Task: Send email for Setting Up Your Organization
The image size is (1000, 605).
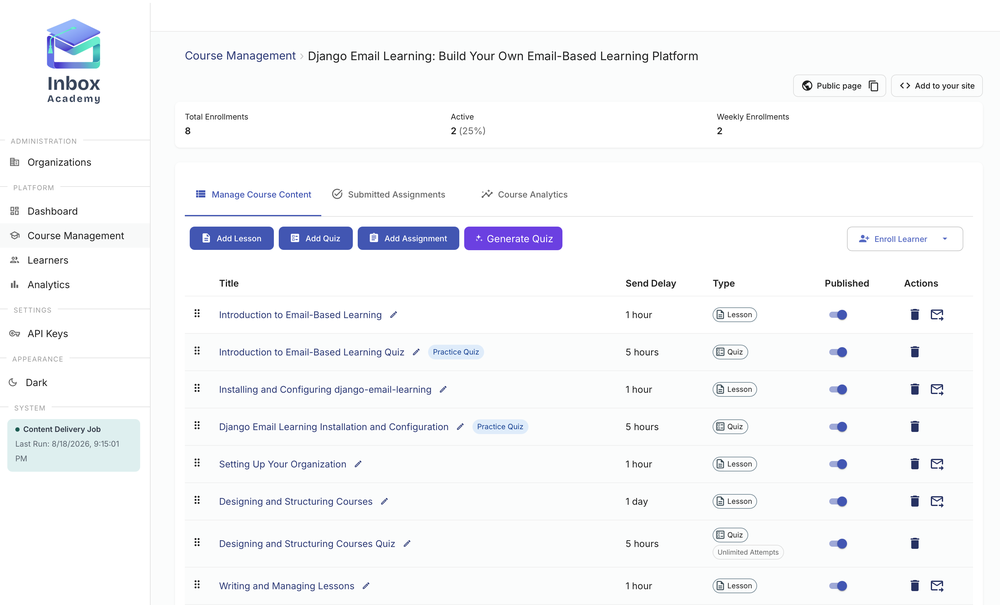Action: 937,463
